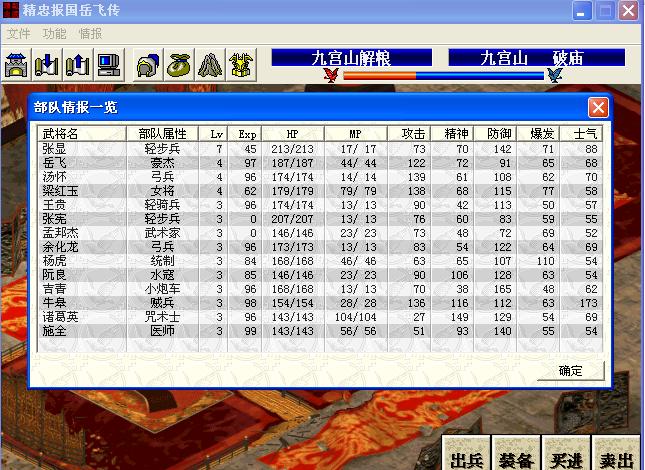Select the 孟邦杰 row
Screen dimensions: 645x470
pyautogui.click(x=320, y=233)
